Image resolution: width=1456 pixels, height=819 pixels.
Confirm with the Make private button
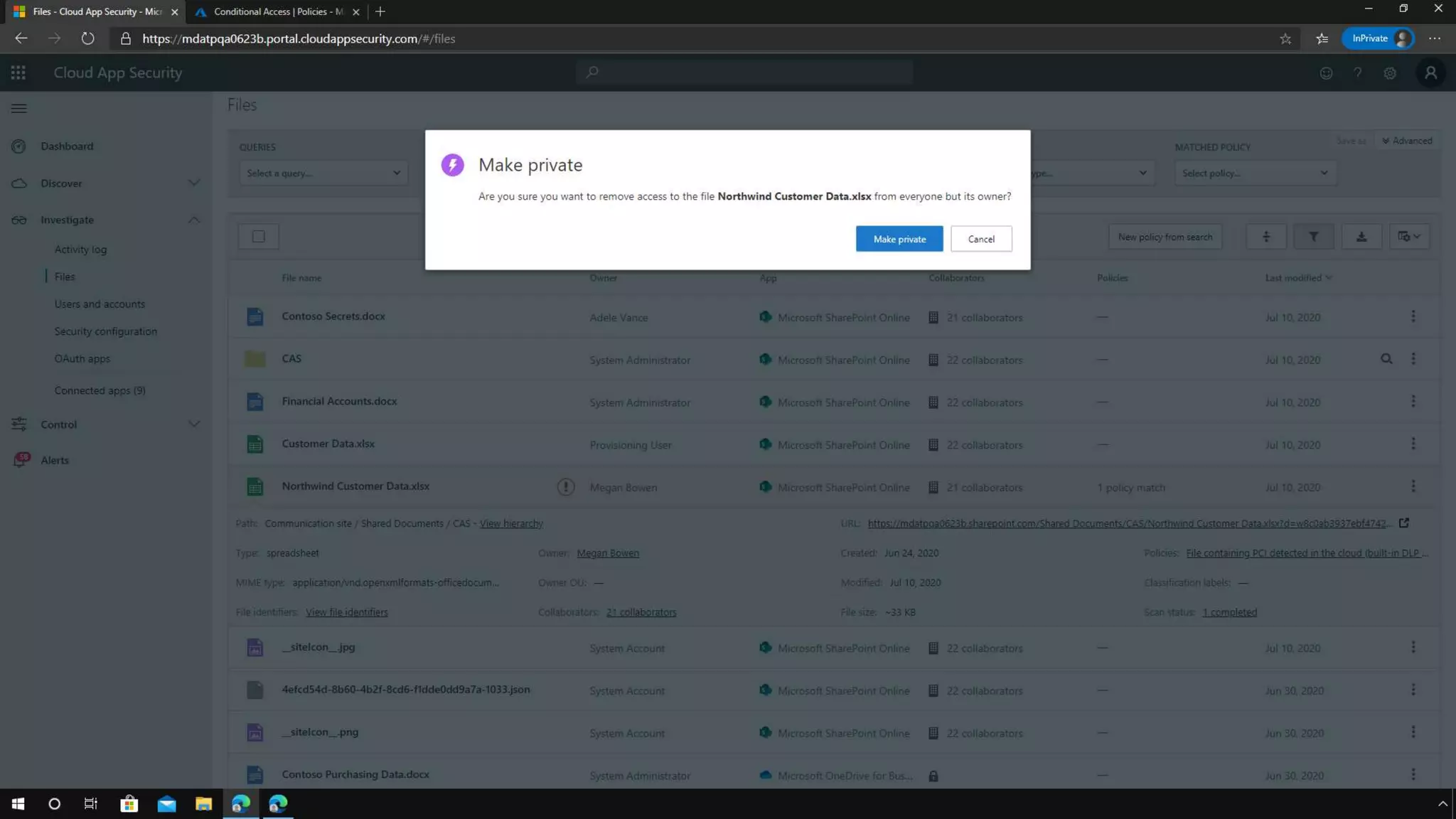click(x=899, y=239)
